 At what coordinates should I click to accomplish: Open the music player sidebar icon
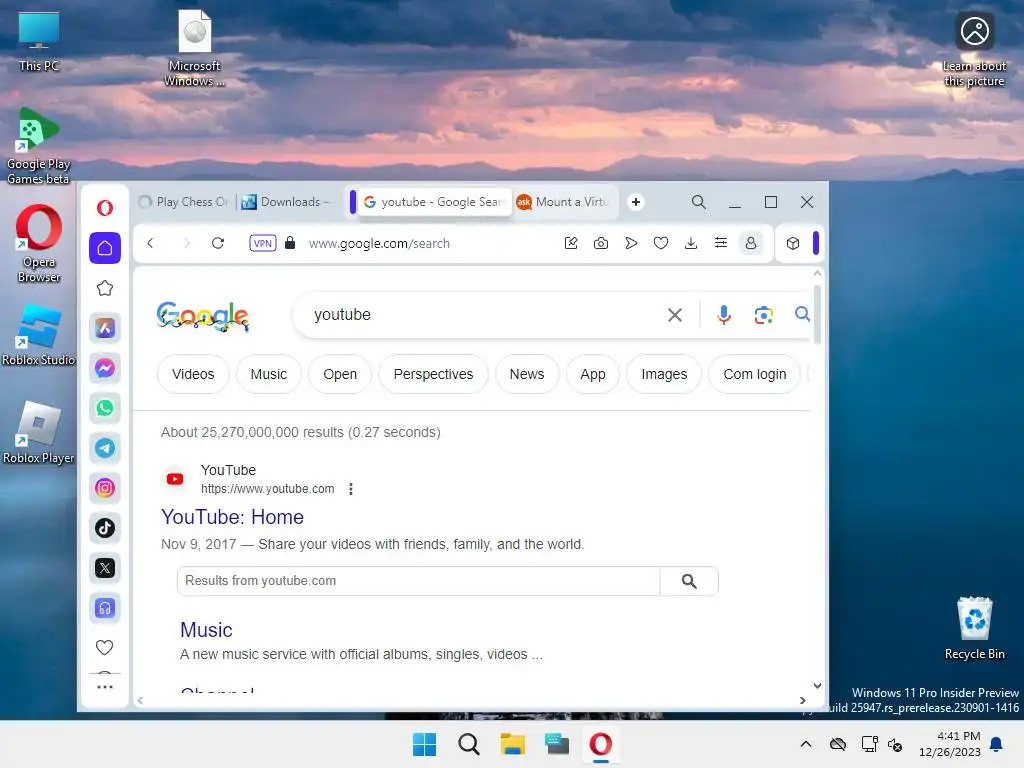104,608
